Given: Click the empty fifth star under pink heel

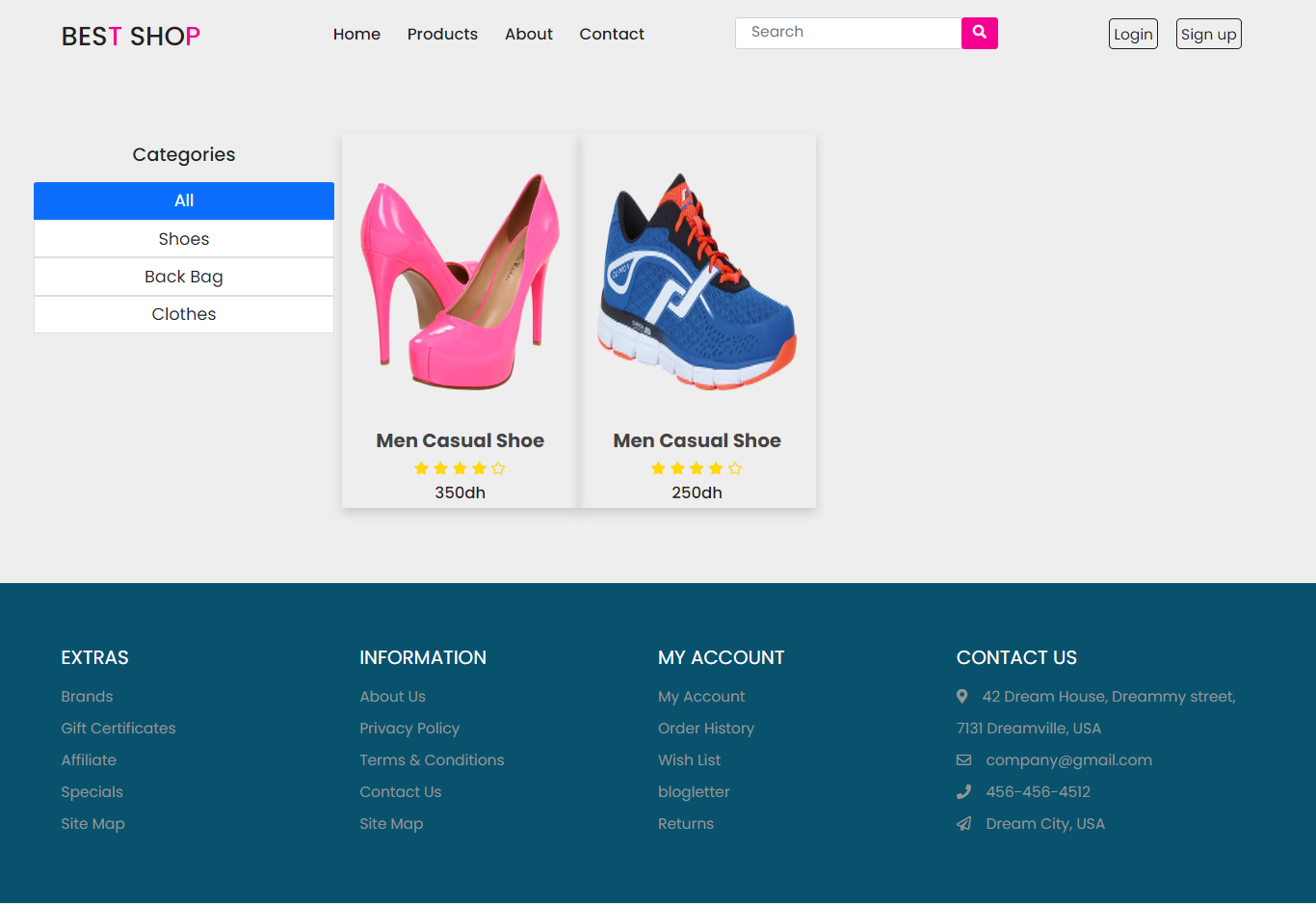Looking at the screenshot, I should (498, 468).
